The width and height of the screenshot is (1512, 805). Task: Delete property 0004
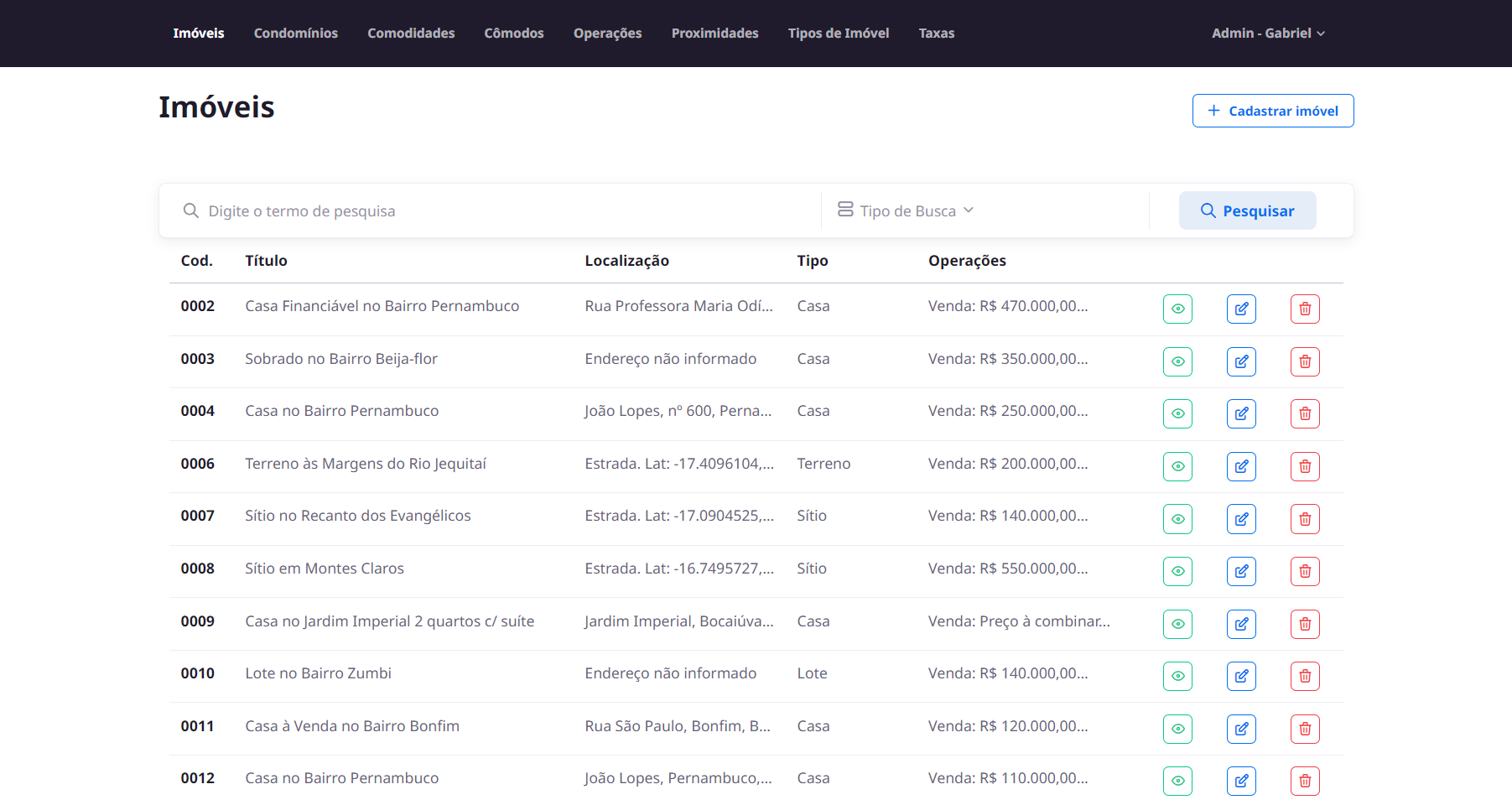tap(1305, 413)
